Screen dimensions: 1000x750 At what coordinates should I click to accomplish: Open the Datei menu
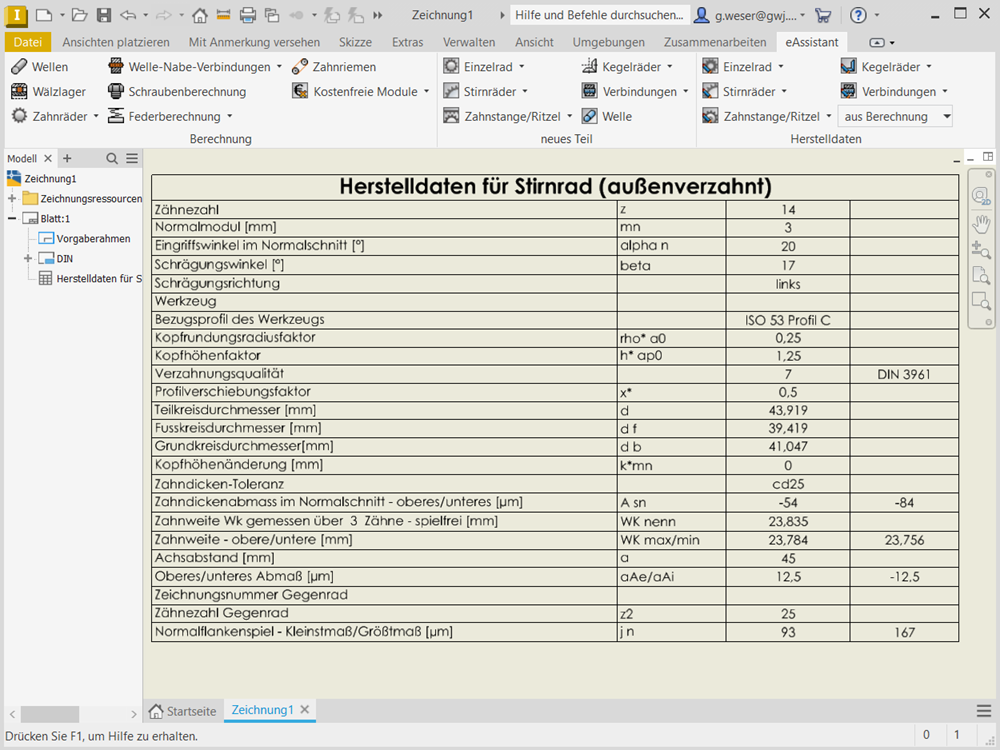coord(28,42)
